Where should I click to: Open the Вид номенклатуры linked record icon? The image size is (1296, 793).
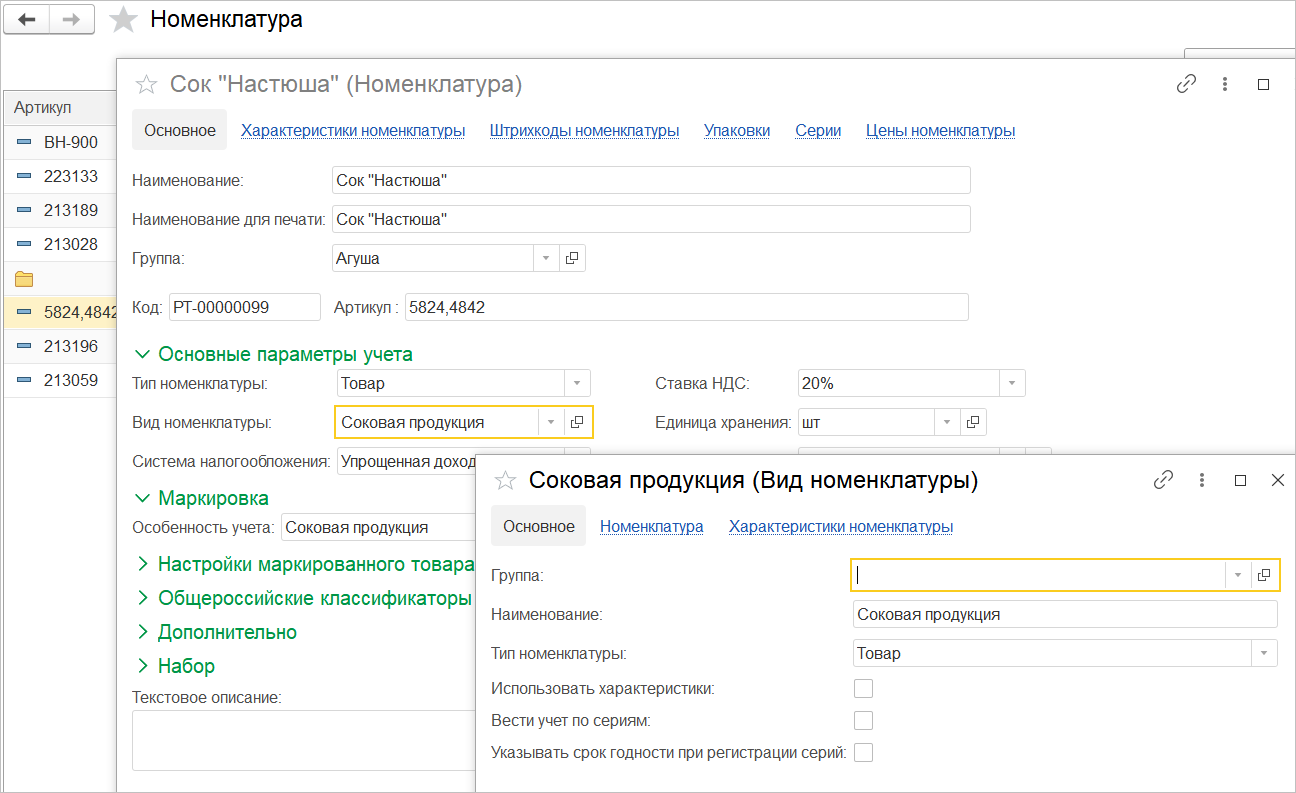click(577, 422)
